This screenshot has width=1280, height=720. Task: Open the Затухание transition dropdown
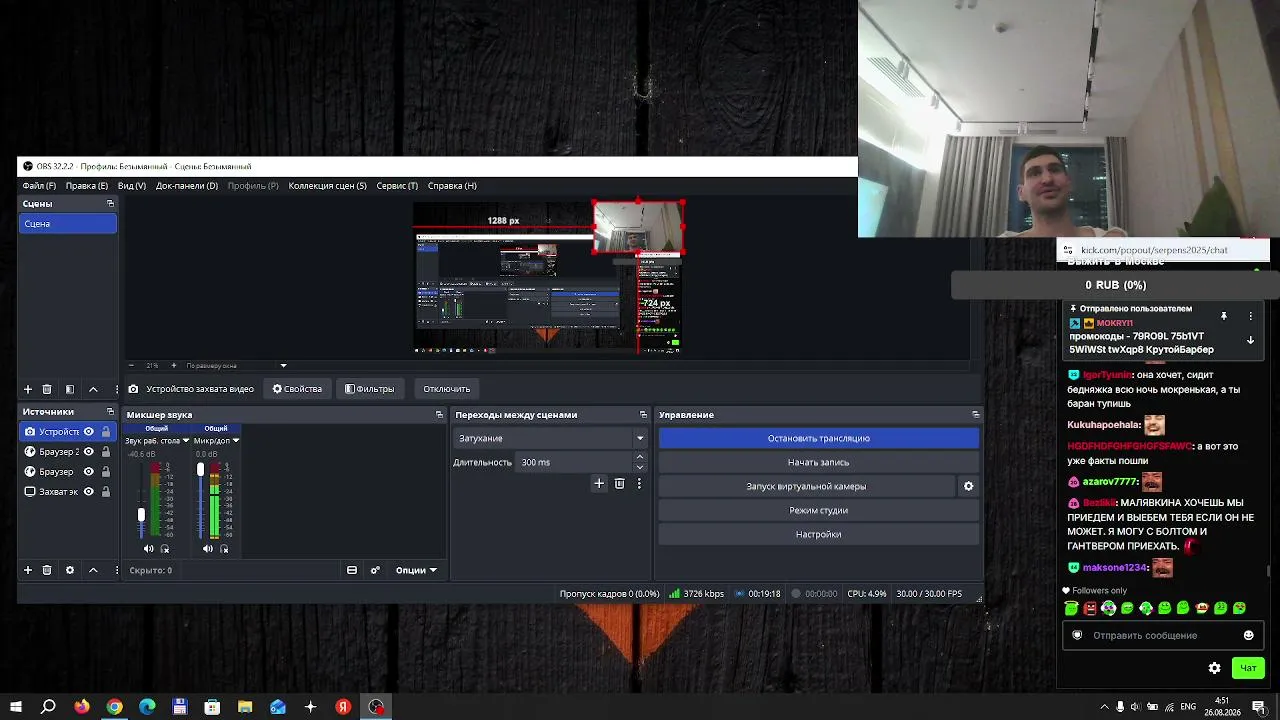click(x=550, y=438)
